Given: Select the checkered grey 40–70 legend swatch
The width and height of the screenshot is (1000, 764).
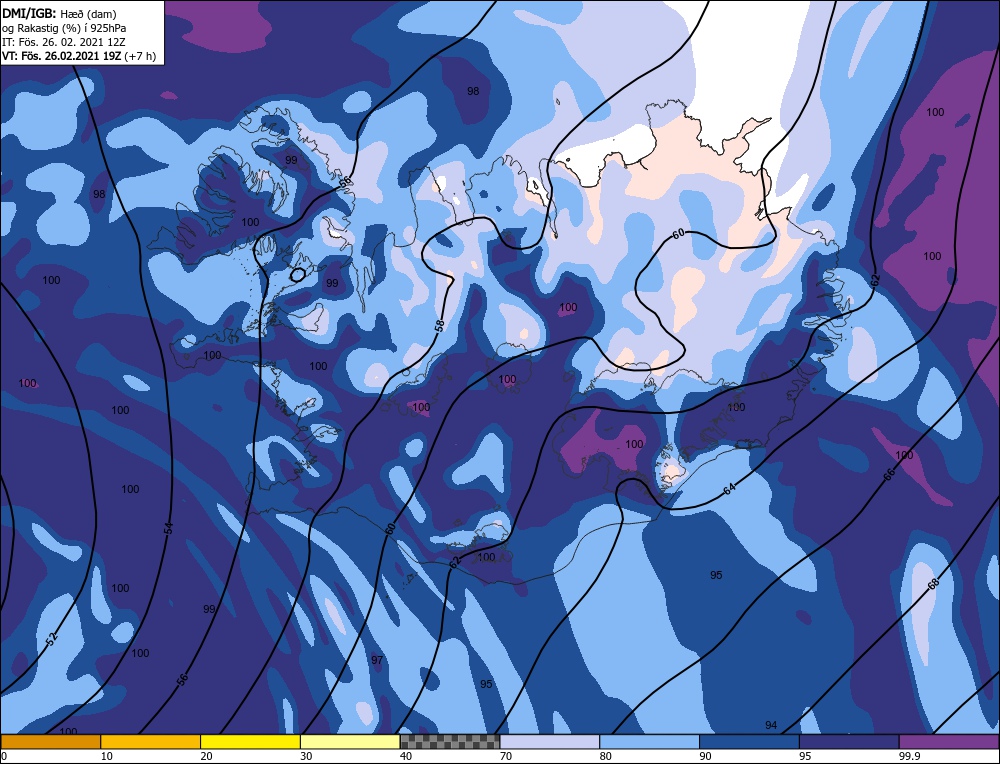Looking at the screenshot, I should pos(450,742).
